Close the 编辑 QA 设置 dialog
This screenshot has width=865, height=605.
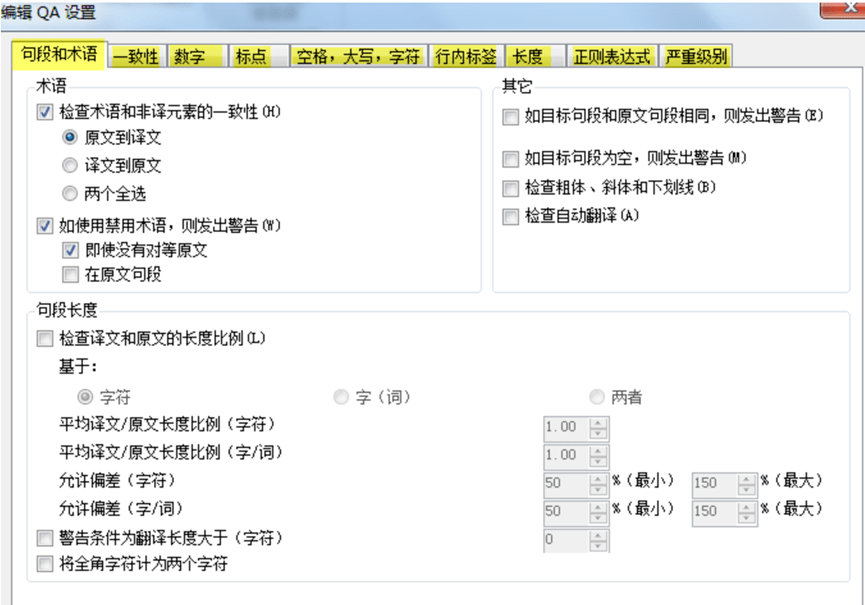click(x=844, y=8)
